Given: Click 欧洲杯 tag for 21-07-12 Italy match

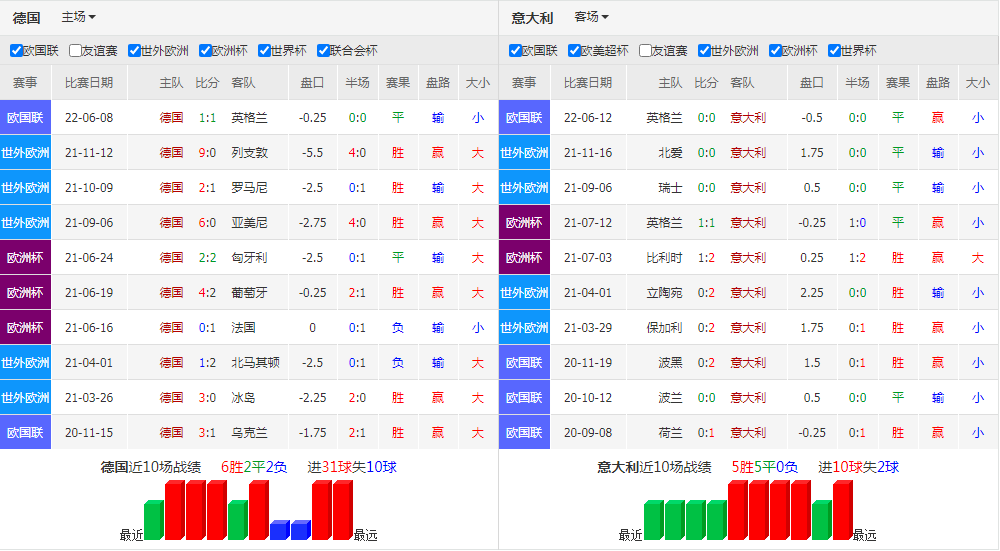Looking at the screenshot, I should click(x=524, y=223).
